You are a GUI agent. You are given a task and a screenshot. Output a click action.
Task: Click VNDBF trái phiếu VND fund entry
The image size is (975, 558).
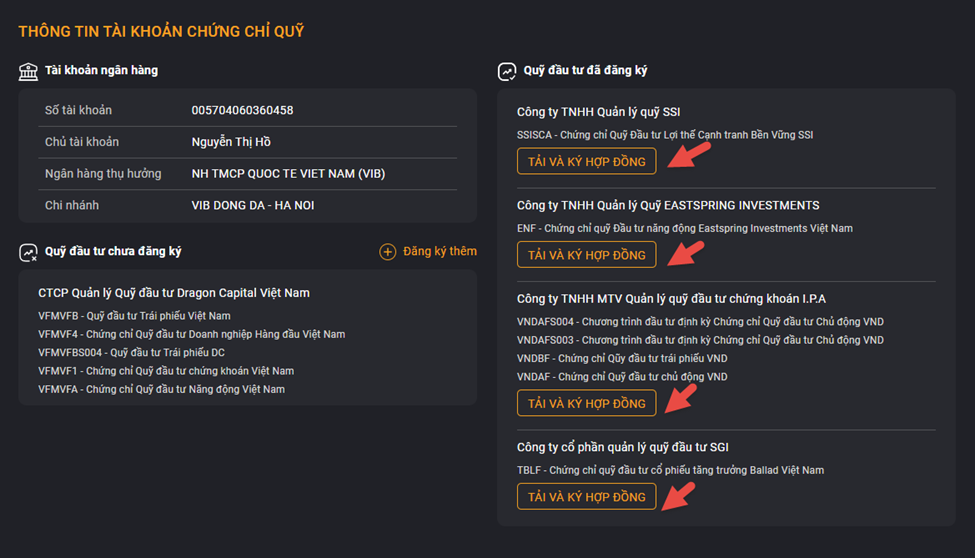point(622,358)
